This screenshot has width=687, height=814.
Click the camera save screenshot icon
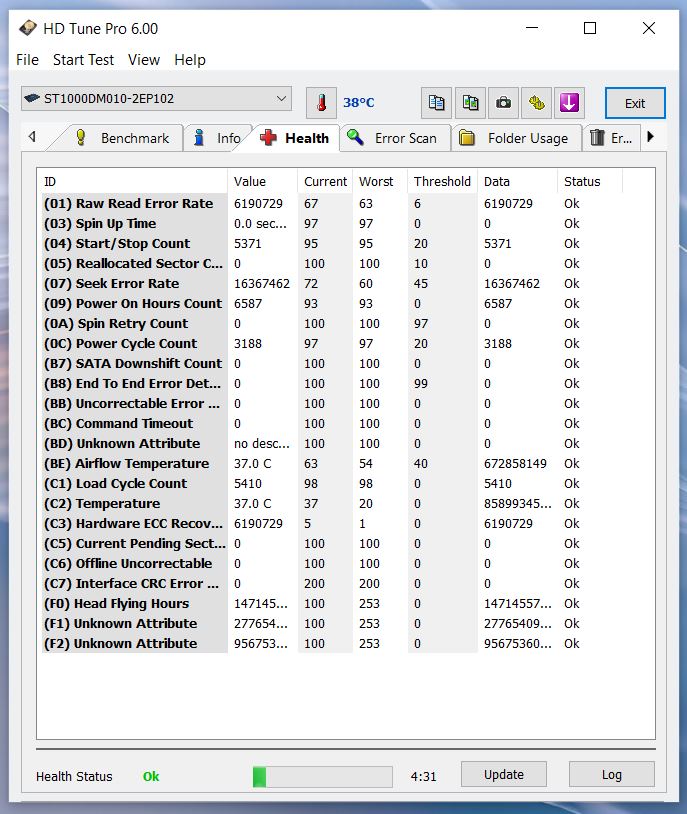504,102
